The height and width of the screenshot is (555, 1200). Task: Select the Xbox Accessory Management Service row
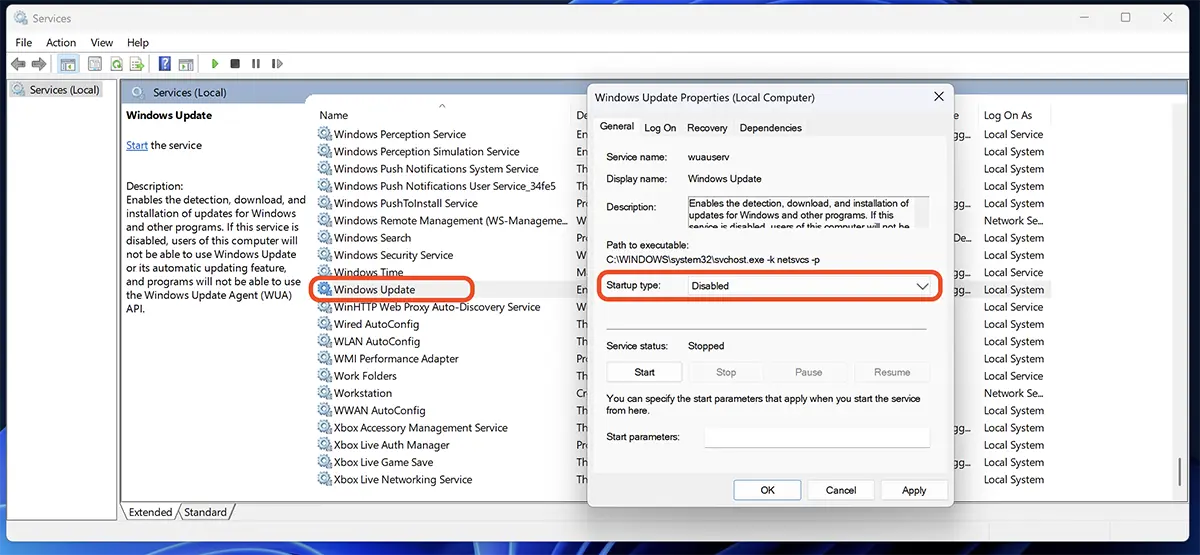tap(421, 428)
